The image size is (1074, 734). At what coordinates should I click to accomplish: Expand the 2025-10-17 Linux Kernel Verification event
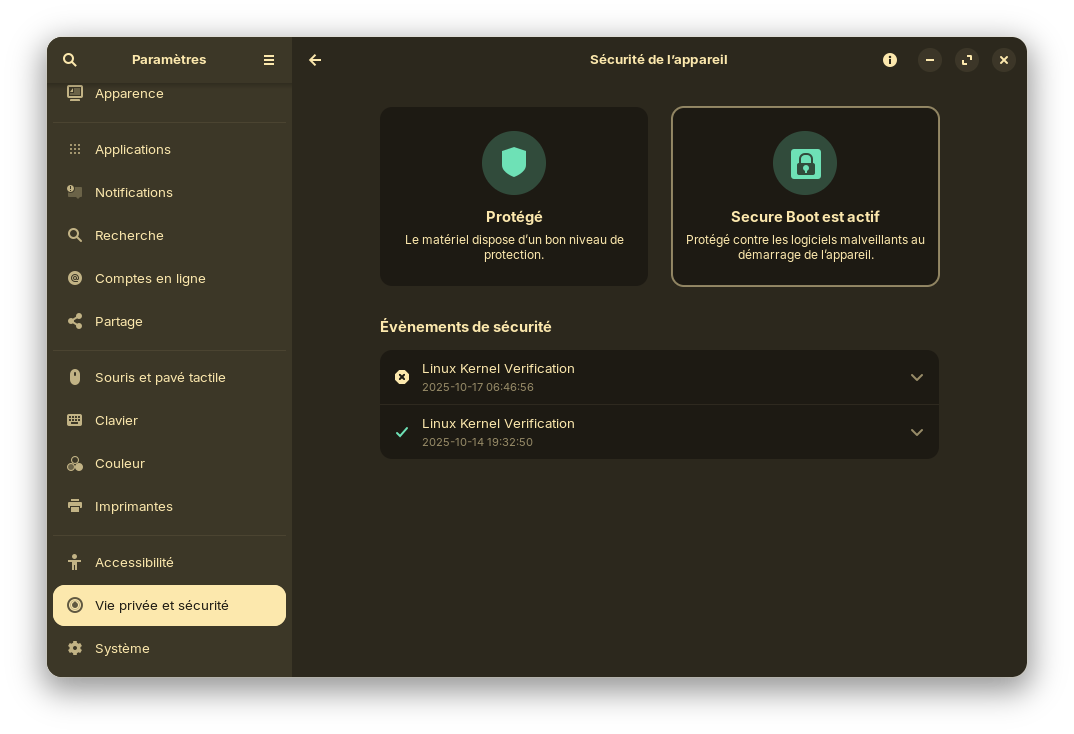(x=916, y=377)
